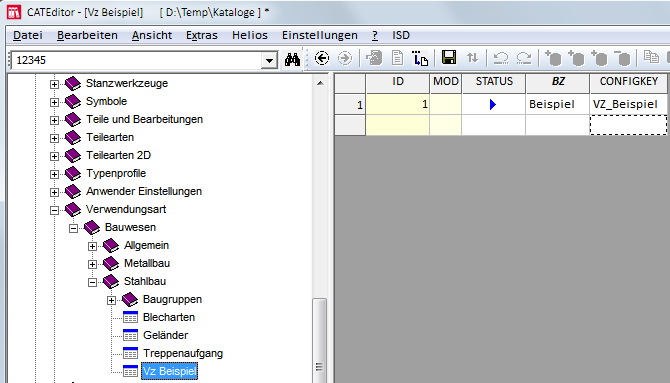Open the Bearbeiten menu
670x383 pixels.
[x=87, y=35]
